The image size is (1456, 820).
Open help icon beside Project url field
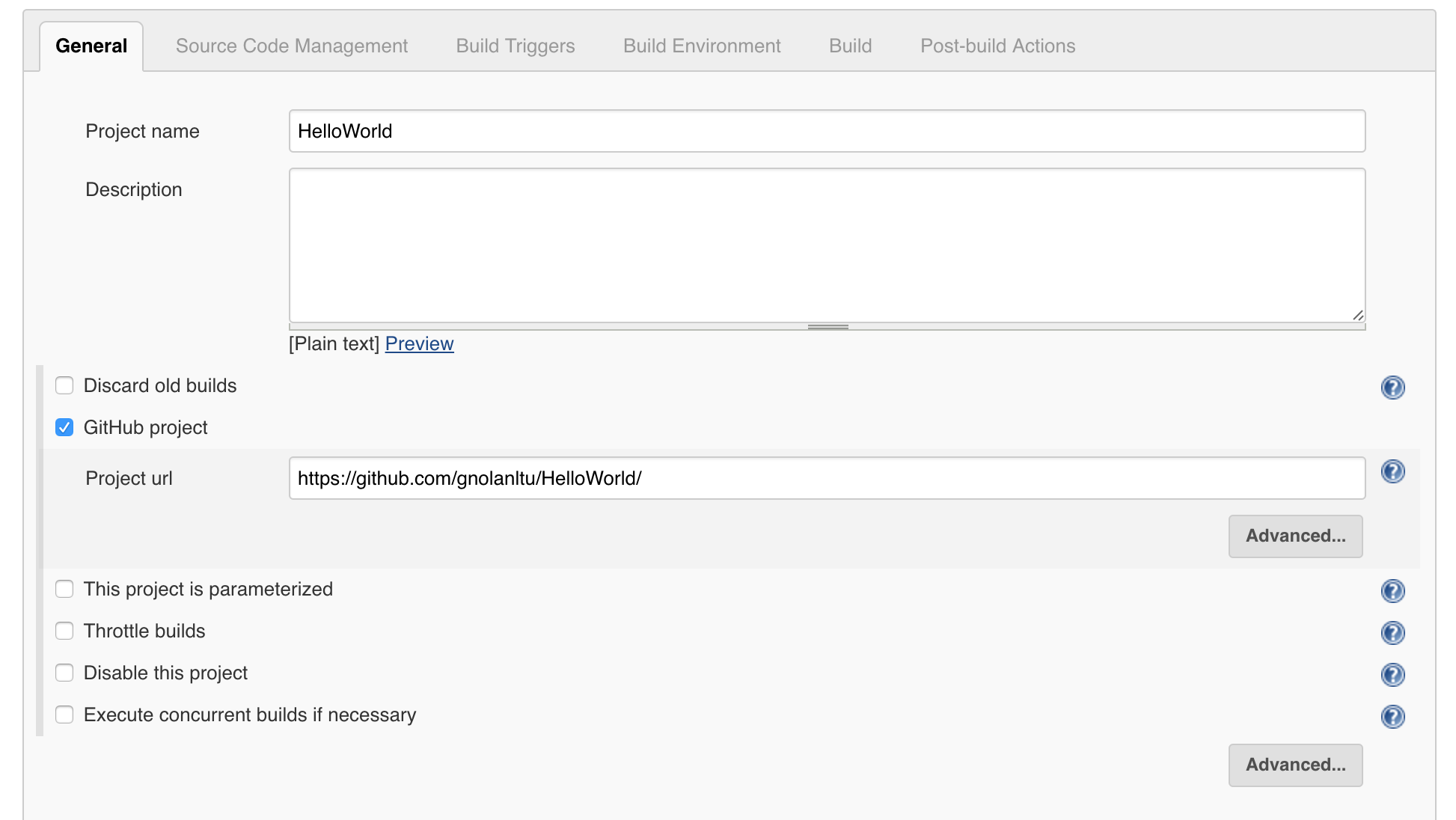(1392, 471)
